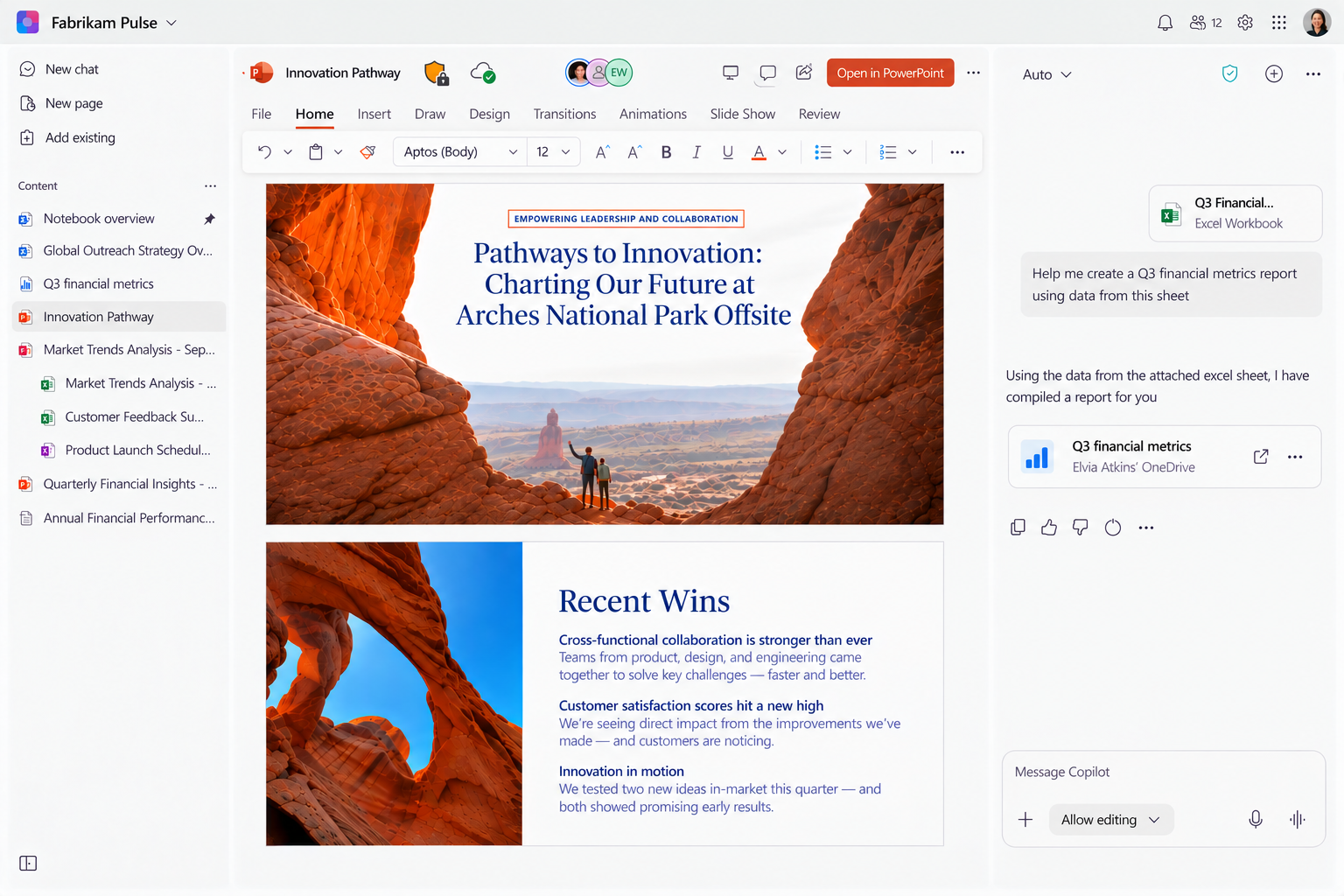
Task: Toggle underline formatting
Action: (728, 152)
